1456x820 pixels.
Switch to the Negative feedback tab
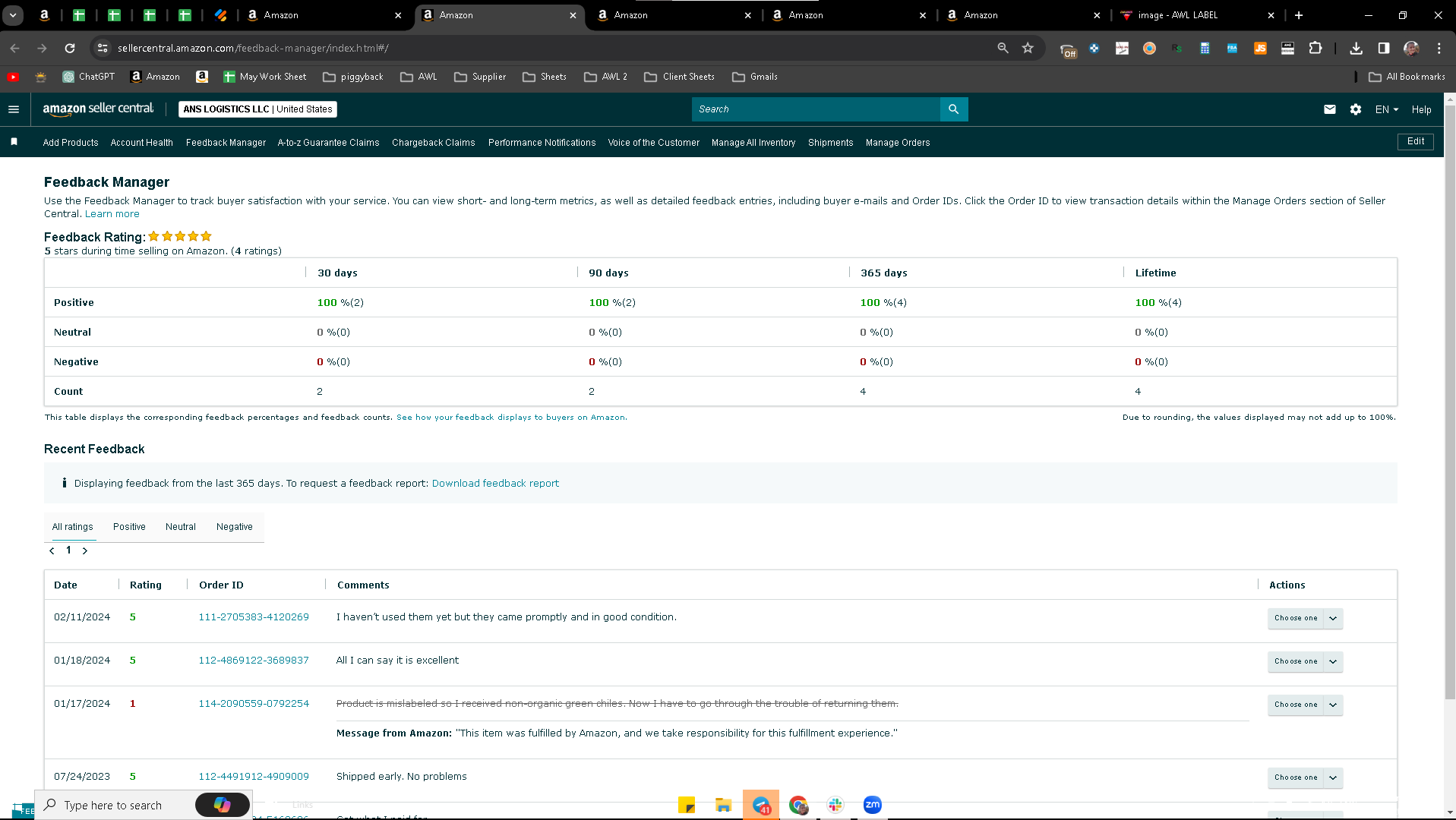click(x=235, y=527)
